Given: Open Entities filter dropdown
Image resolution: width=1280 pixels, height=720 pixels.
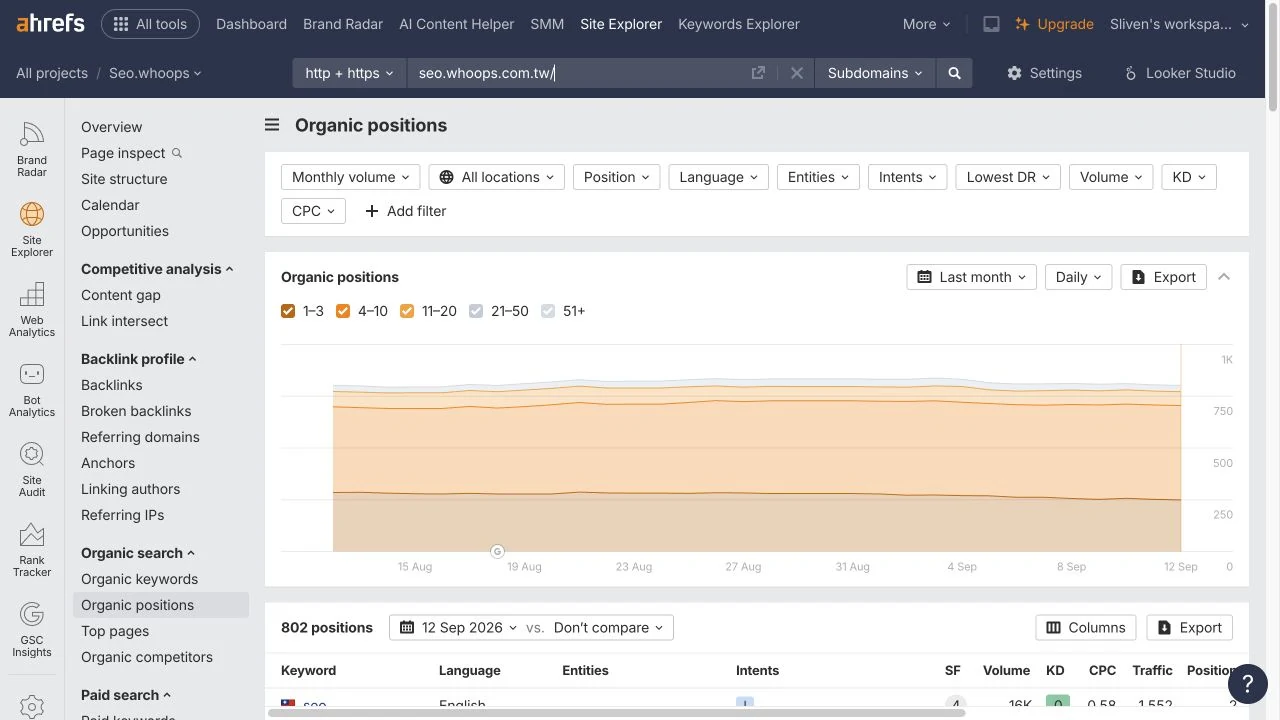Looking at the screenshot, I should tap(818, 177).
